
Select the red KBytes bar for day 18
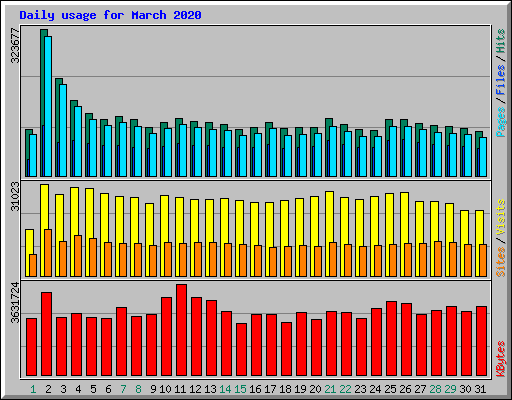click(286, 349)
